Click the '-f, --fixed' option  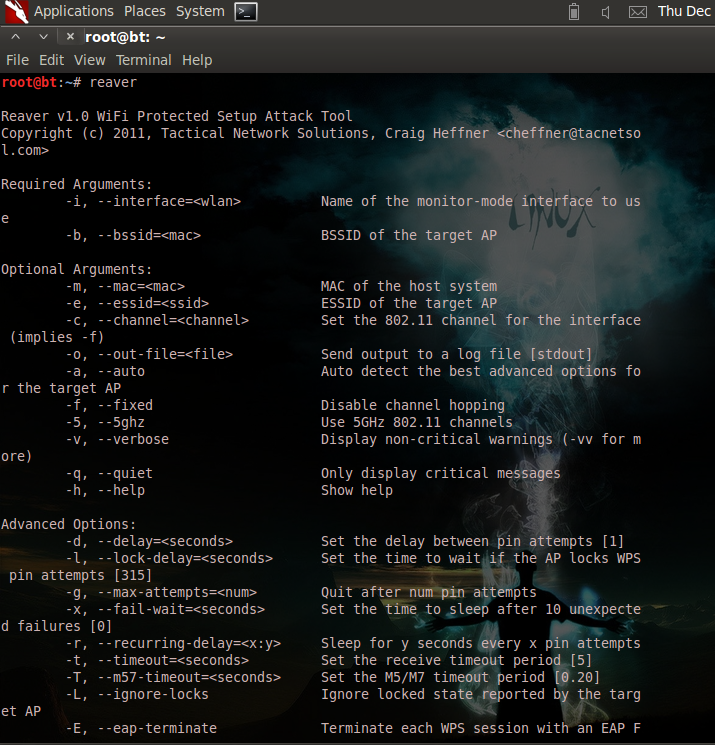tap(109, 405)
